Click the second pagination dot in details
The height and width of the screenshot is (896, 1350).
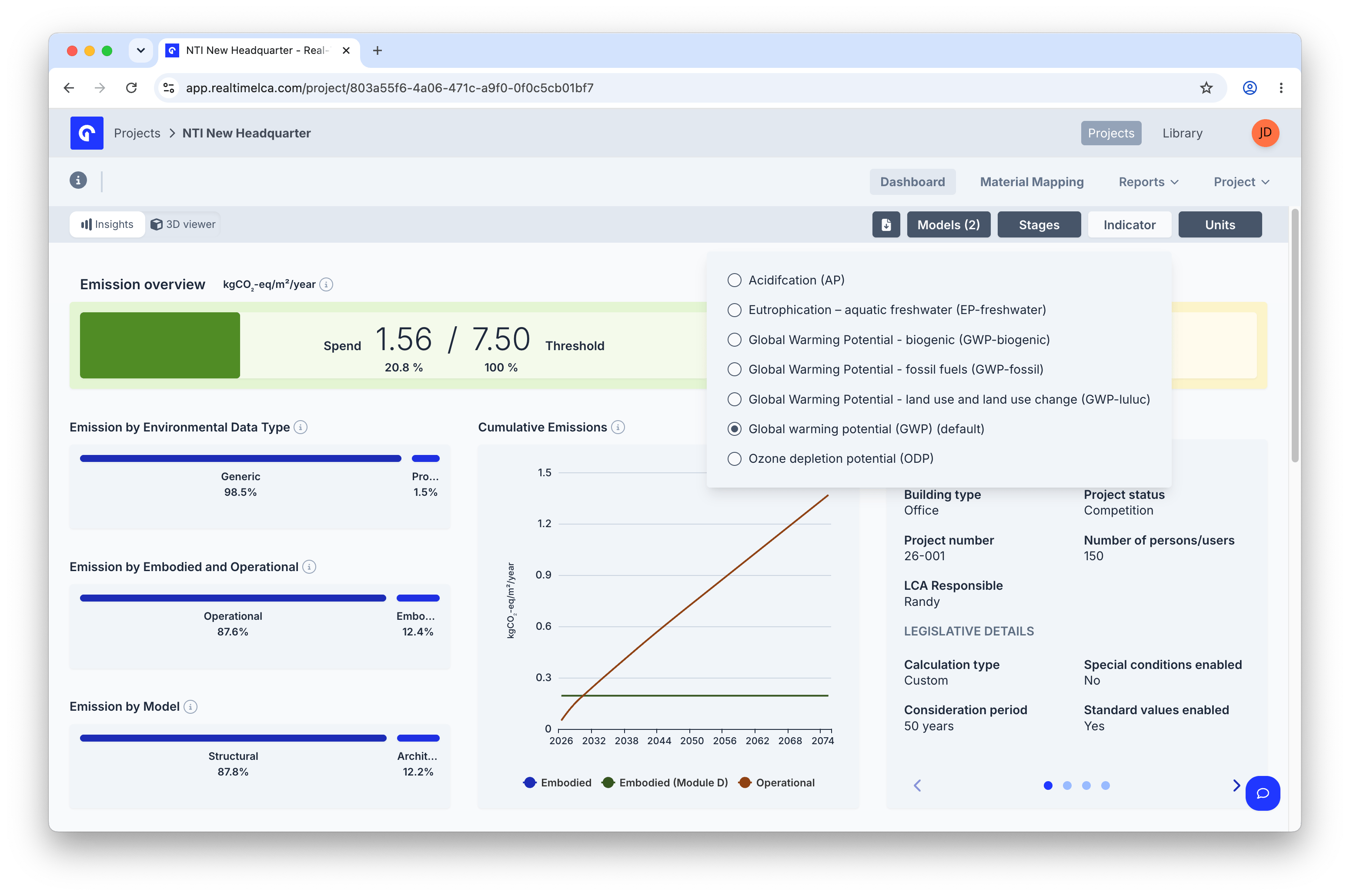1067,786
